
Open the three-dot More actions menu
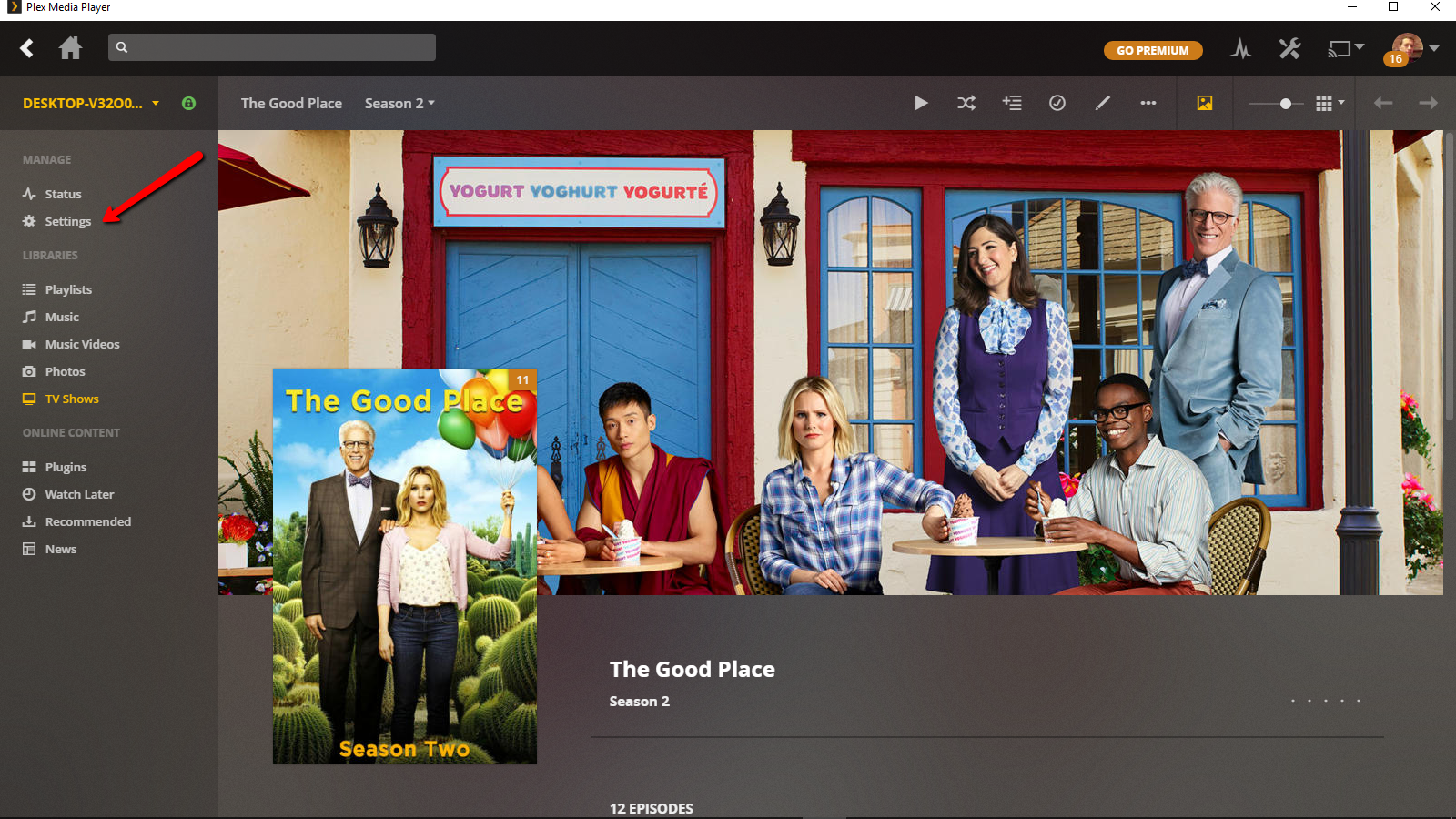[1148, 103]
